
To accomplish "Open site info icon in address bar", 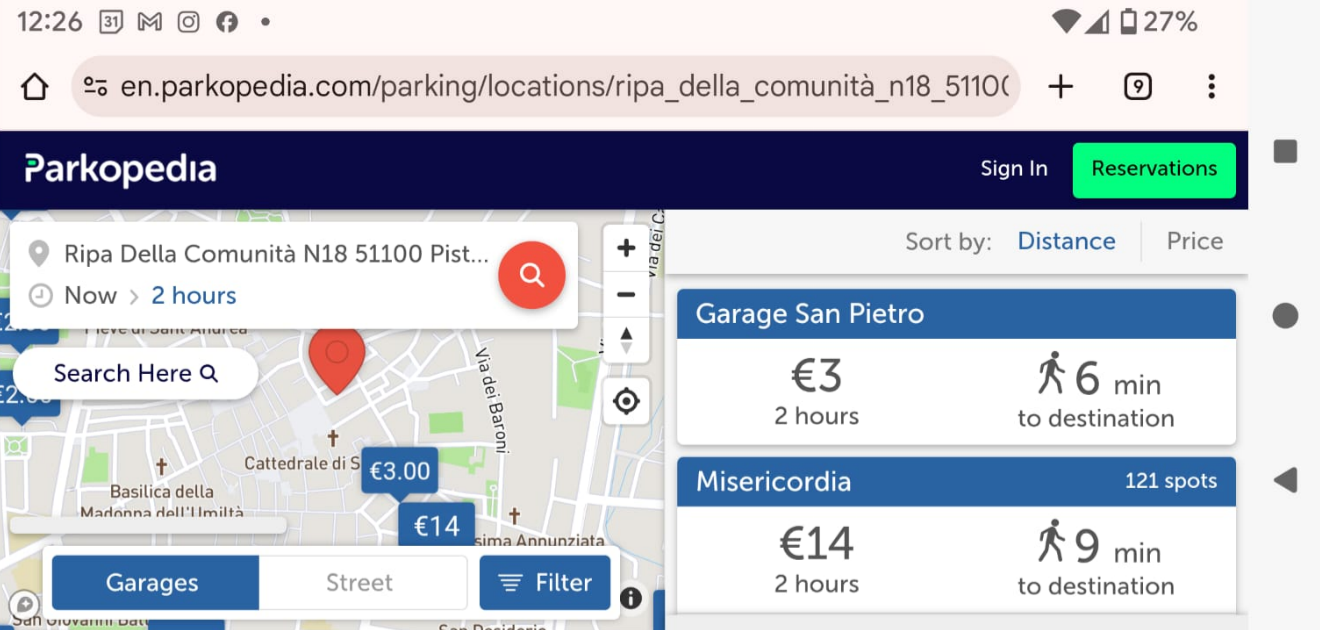I will tap(95, 87).
